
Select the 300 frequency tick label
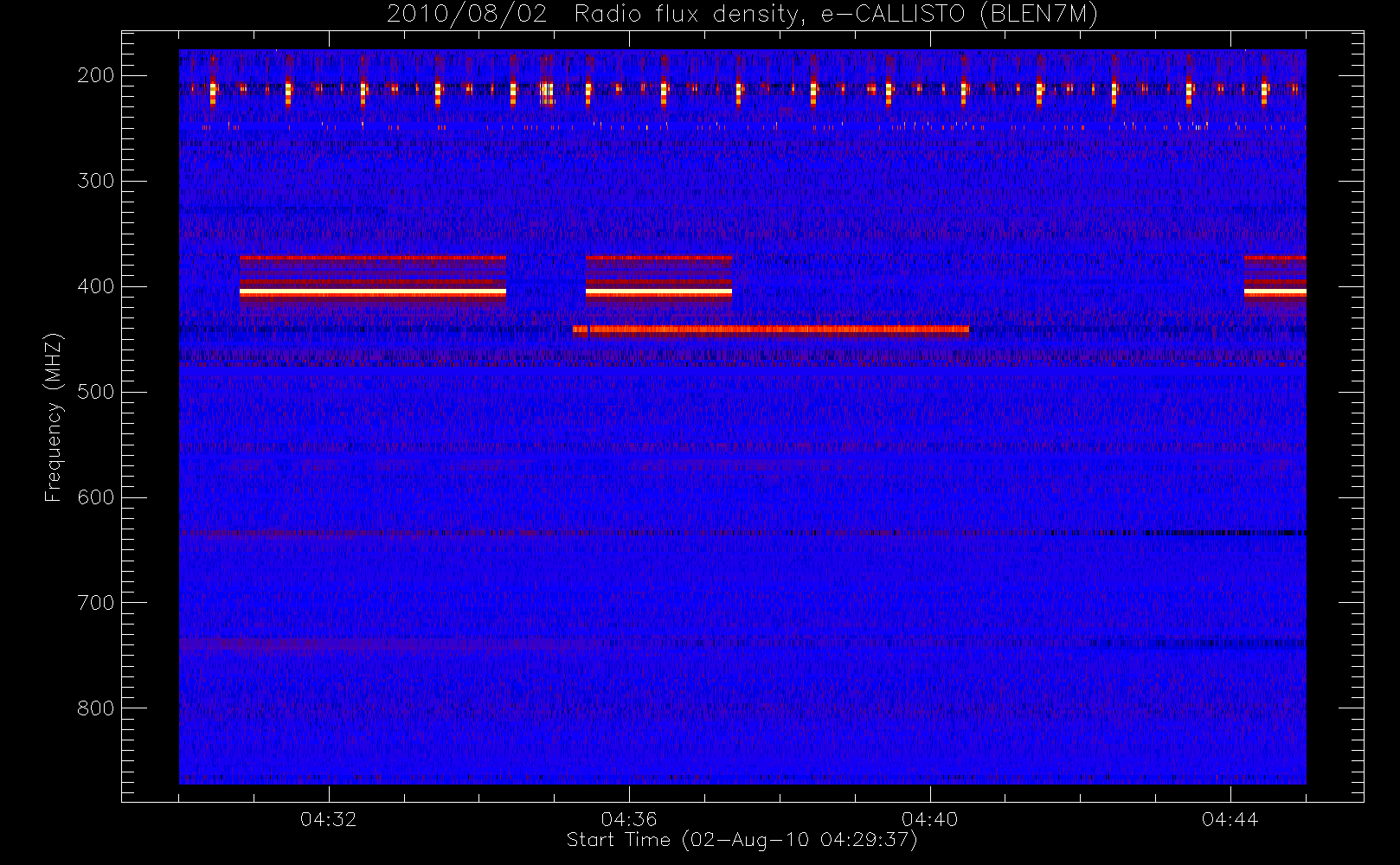click(x=96, y=181)
